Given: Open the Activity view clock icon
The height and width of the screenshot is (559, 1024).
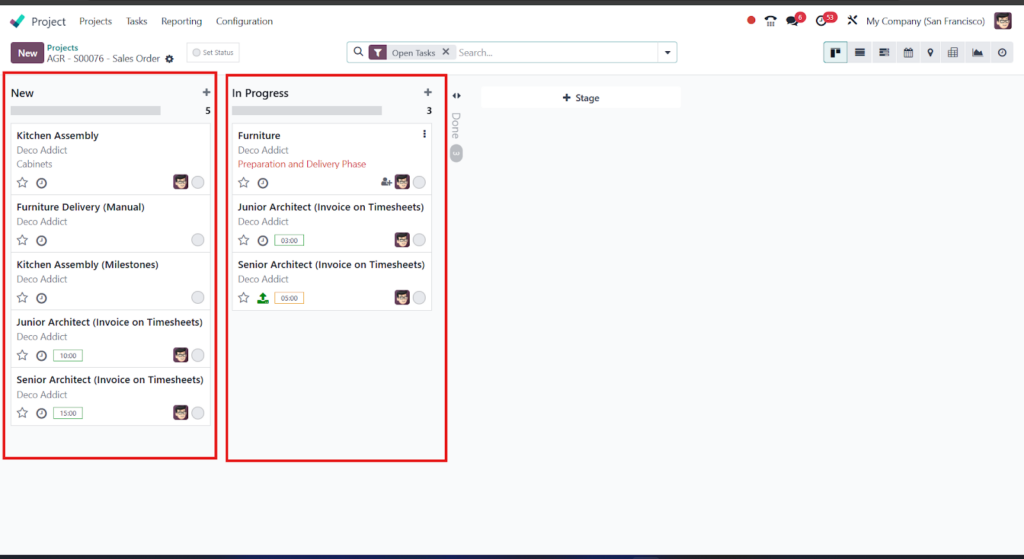Looking at the screenshot, I should pyautogui.click(x=1002, y=52).
